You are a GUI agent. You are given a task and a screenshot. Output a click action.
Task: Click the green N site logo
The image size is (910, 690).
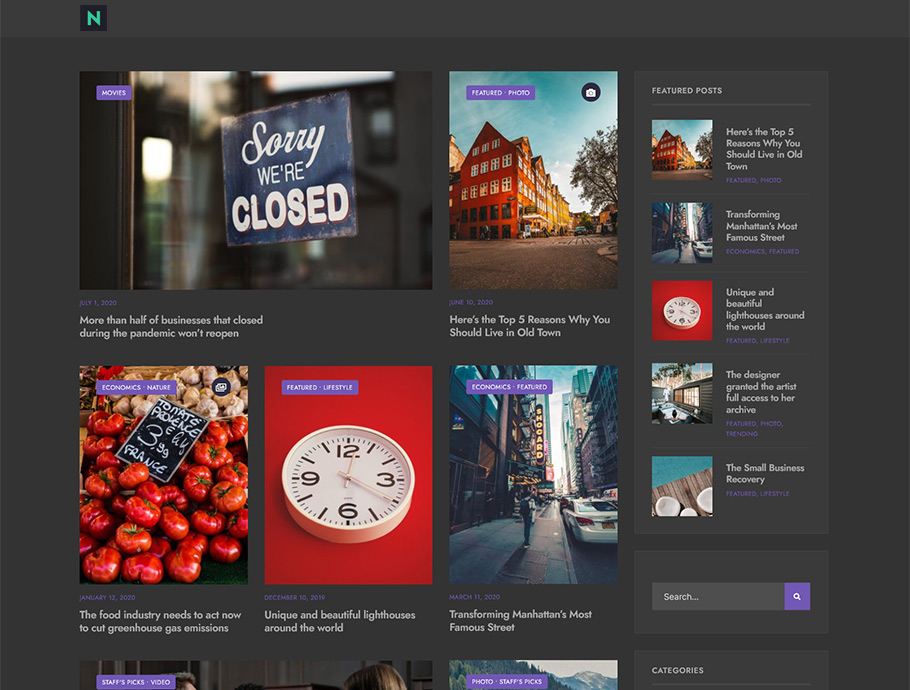93,18
